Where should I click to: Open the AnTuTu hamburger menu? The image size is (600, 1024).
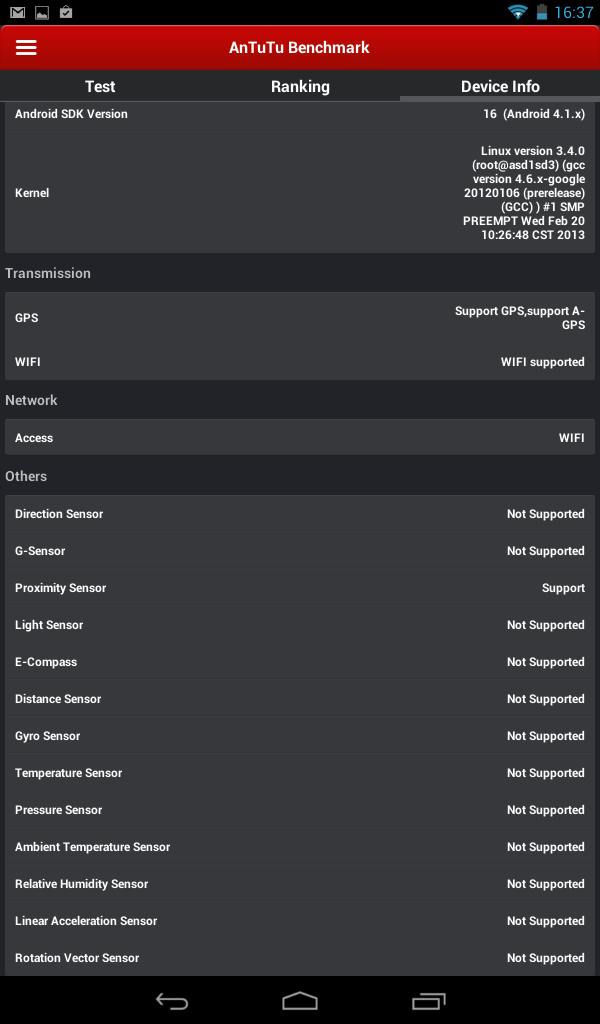point(26,48)
